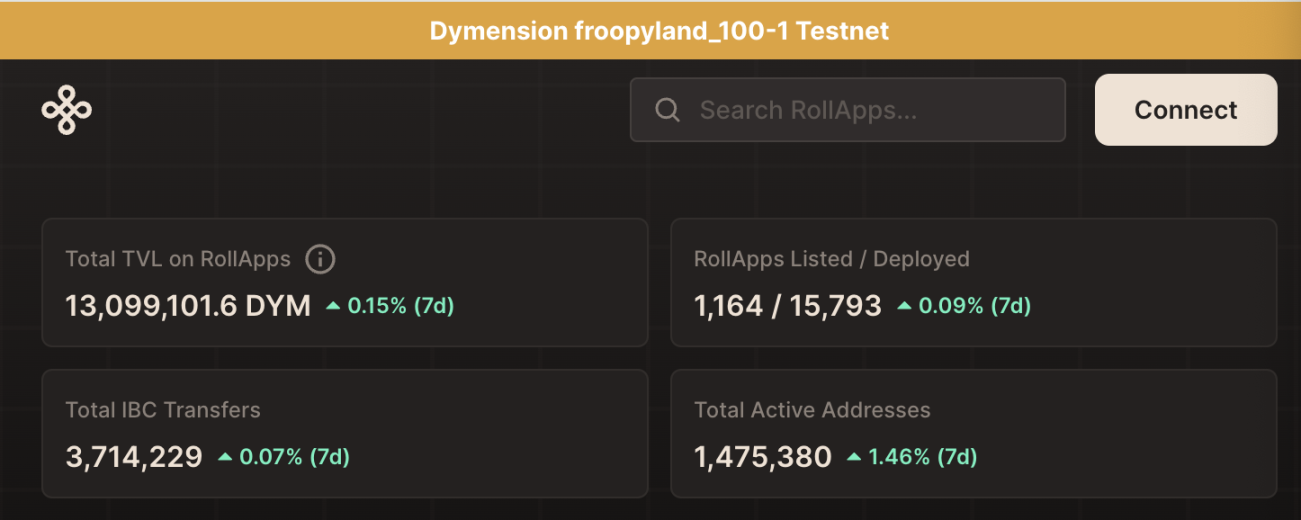Click the Dymension logo icon
The image size is (1301, 520).
click(x=67, y=110)
